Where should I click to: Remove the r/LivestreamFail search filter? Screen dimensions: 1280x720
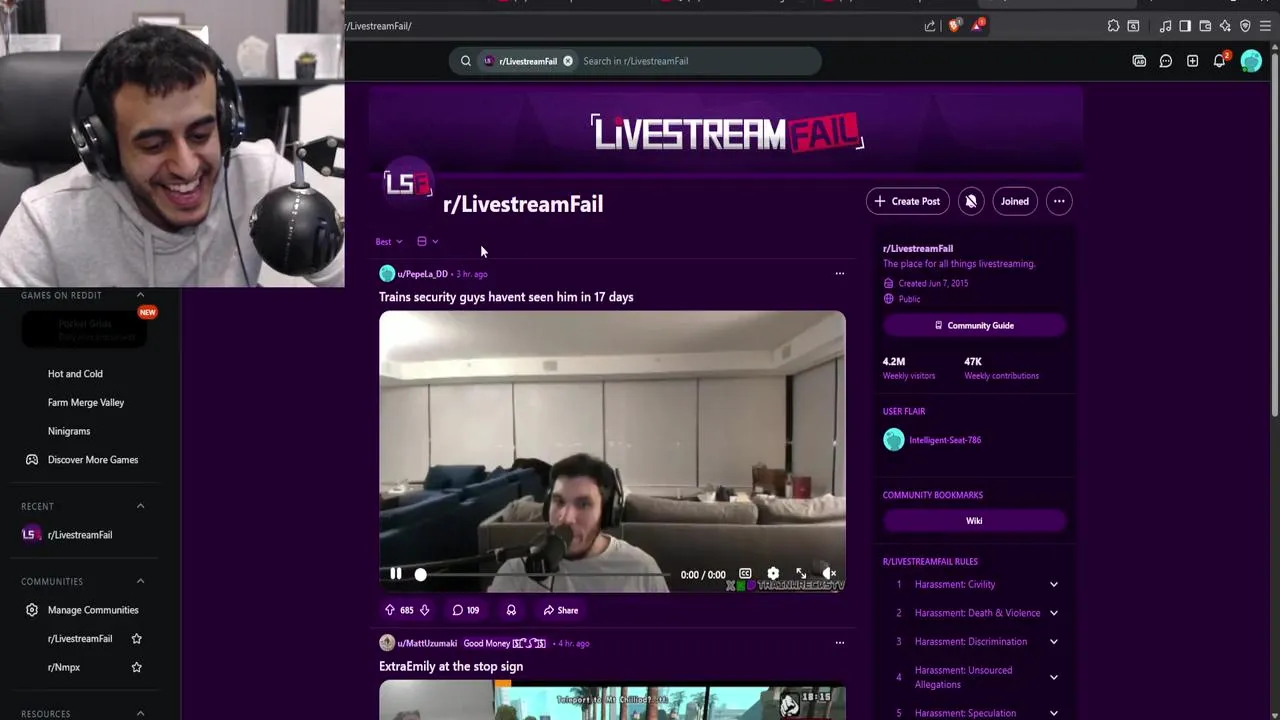tap(568, 61)
